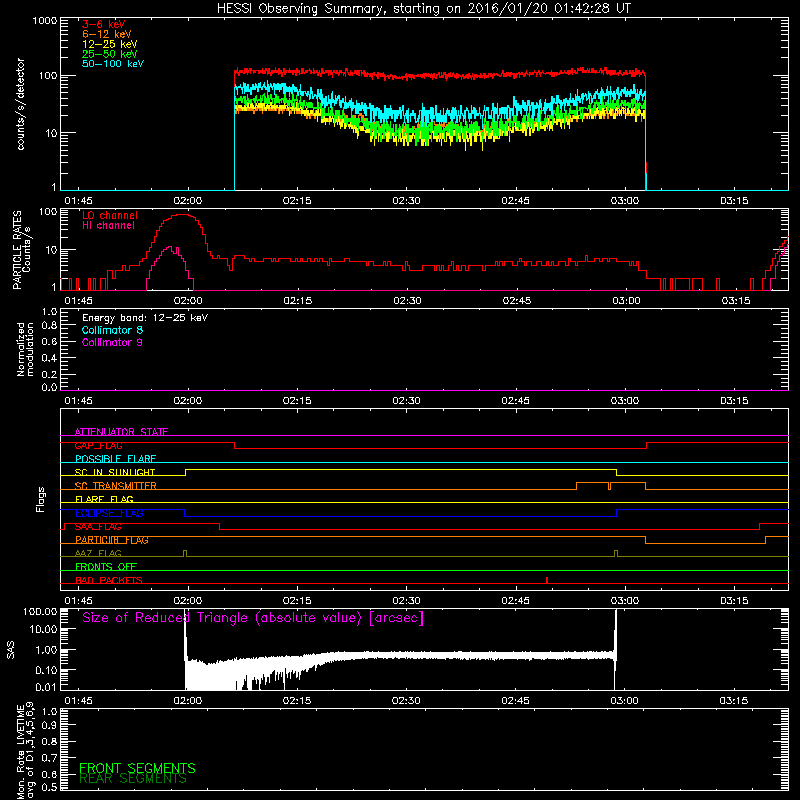Click the FRONTS_OFF flag label
Image resolution: width=800 pixels, height=800 pixels.
click(x=106, y=567)
